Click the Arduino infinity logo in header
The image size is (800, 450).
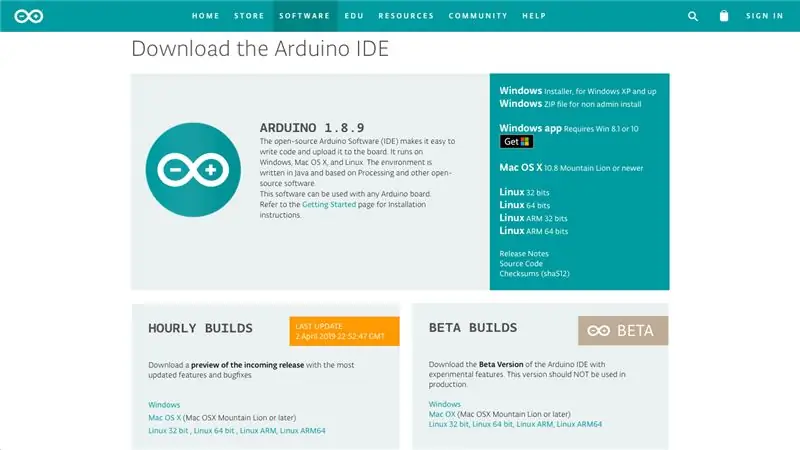pyautogui.click(x=29, y=16)
